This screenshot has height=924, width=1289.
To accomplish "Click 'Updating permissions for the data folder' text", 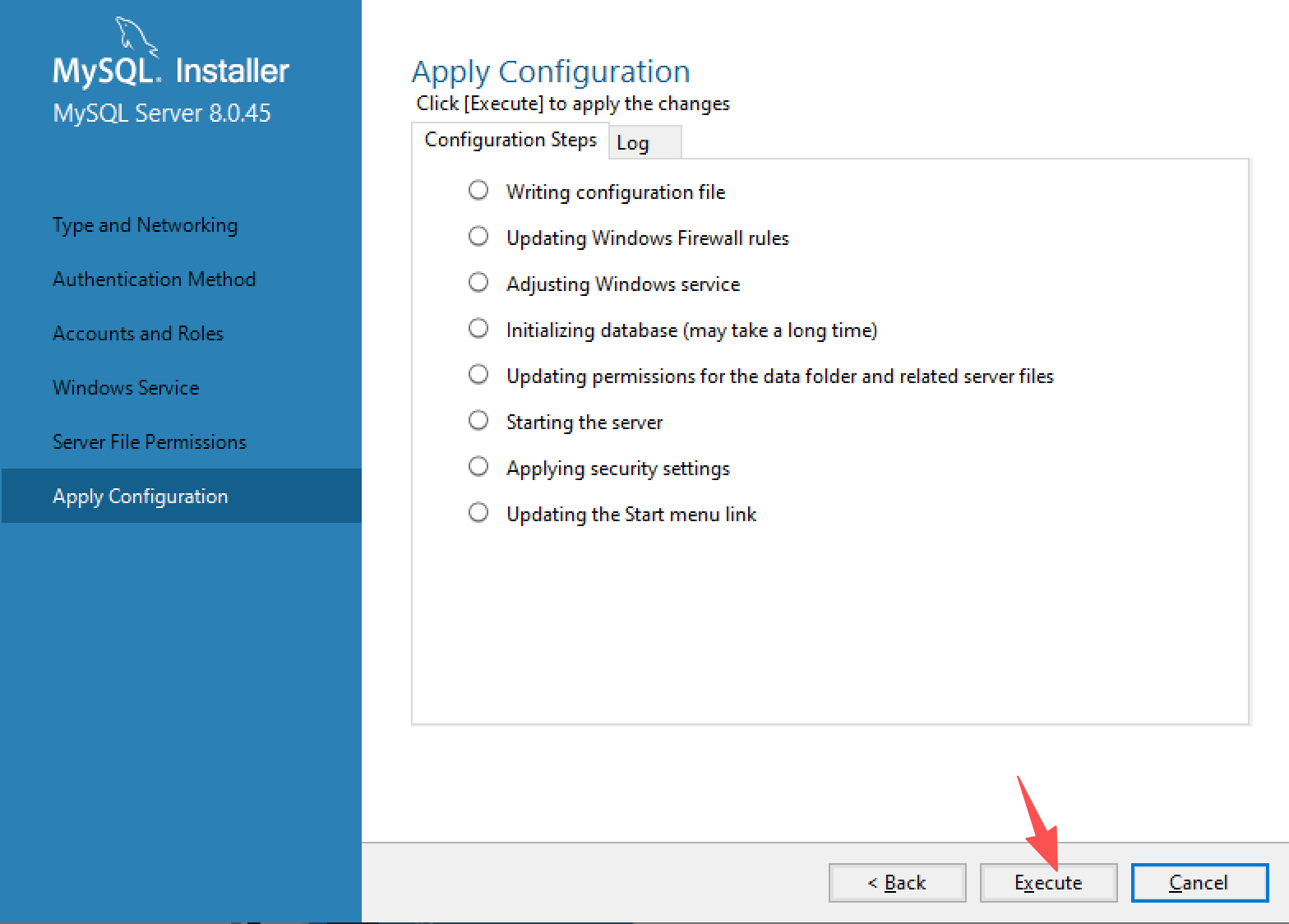I will pos(780,377).
